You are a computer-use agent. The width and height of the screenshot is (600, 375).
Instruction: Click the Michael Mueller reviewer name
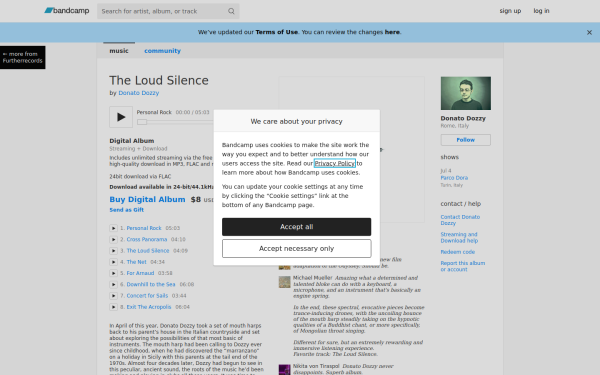tap(313, 278)
